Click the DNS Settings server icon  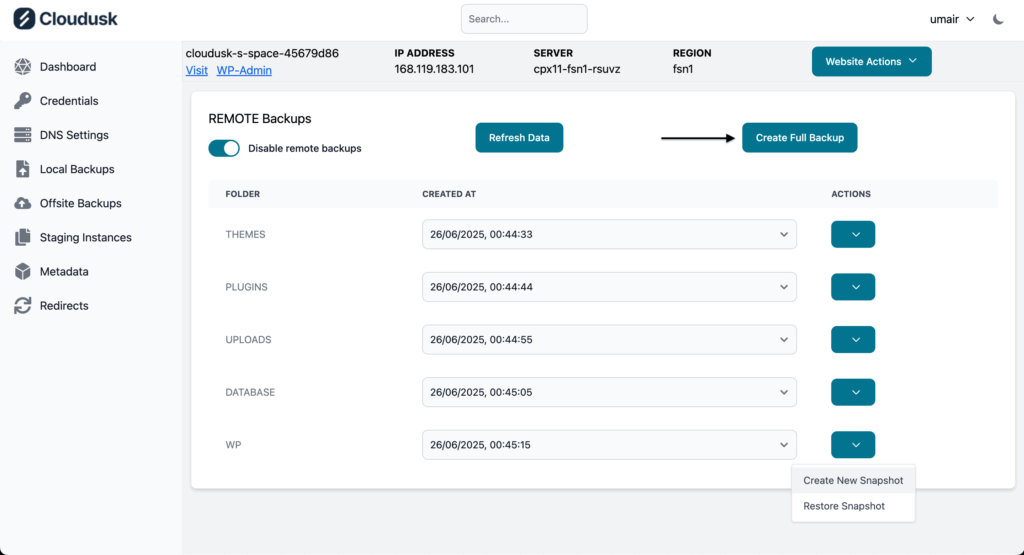23,135
